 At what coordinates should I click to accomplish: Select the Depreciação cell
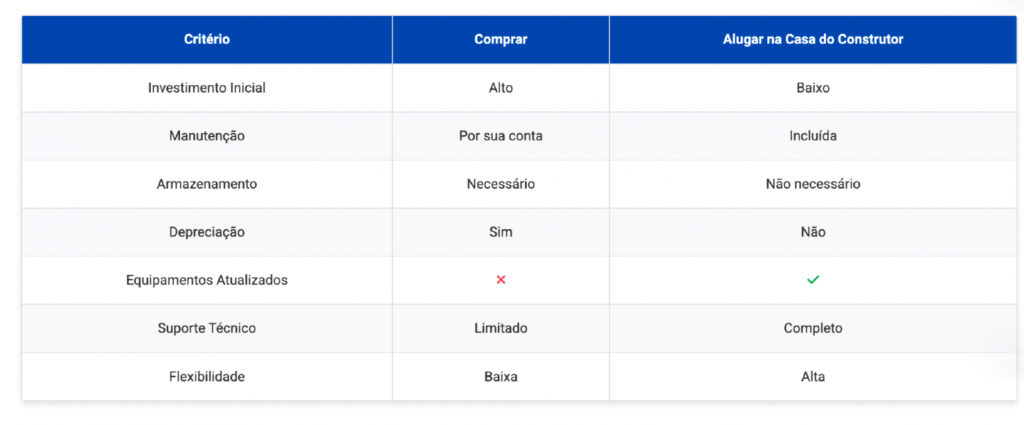tap(207, 232)
